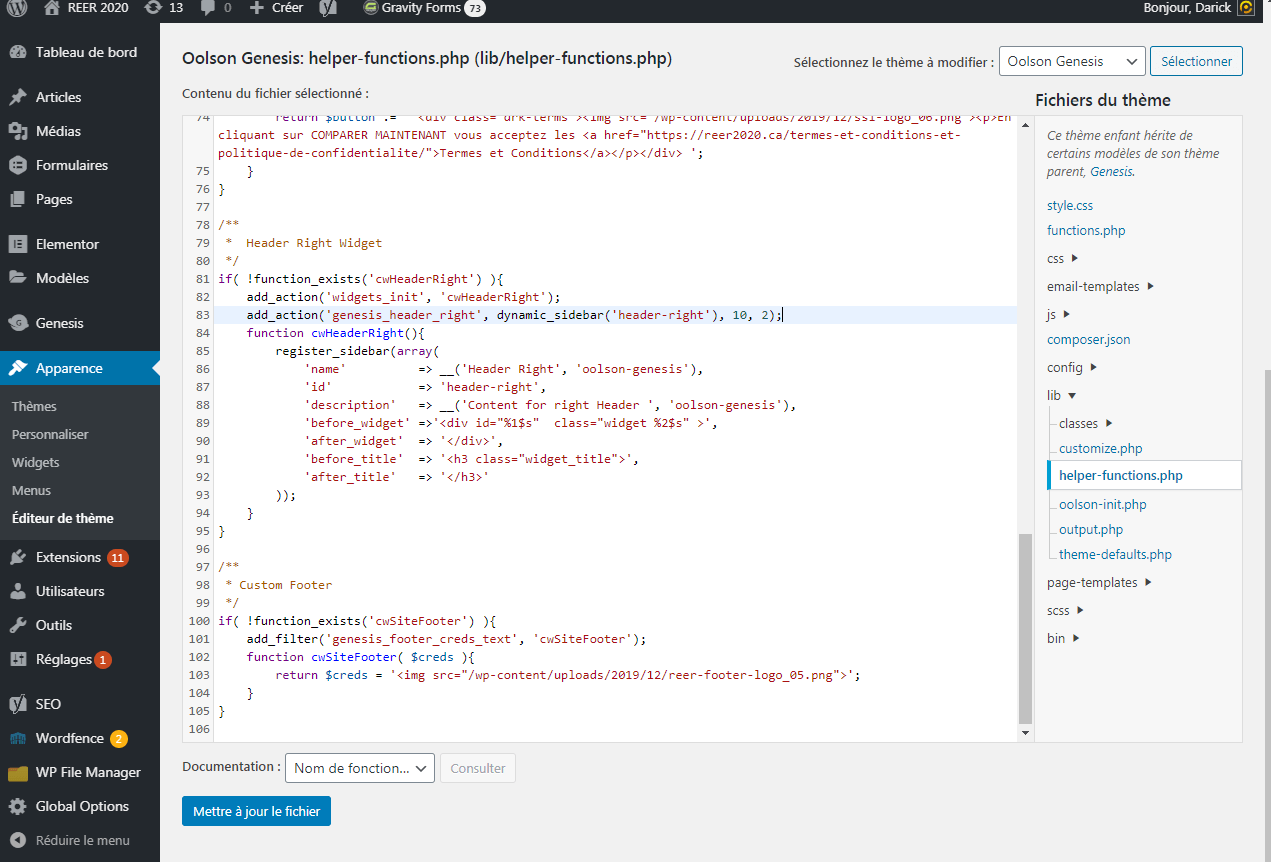The width and height of the screenshot is (1271, 862).
Task: Expand the classes subfolder
Action: [x=1109, y=424]
